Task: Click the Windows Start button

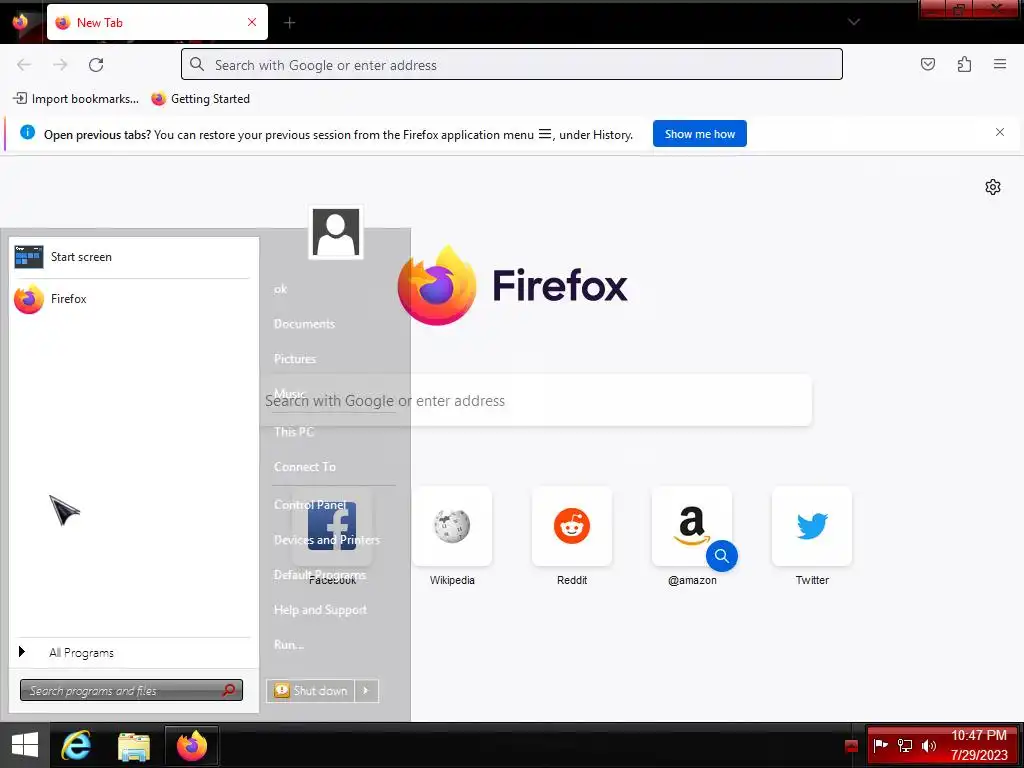Action: pos(25,745)
